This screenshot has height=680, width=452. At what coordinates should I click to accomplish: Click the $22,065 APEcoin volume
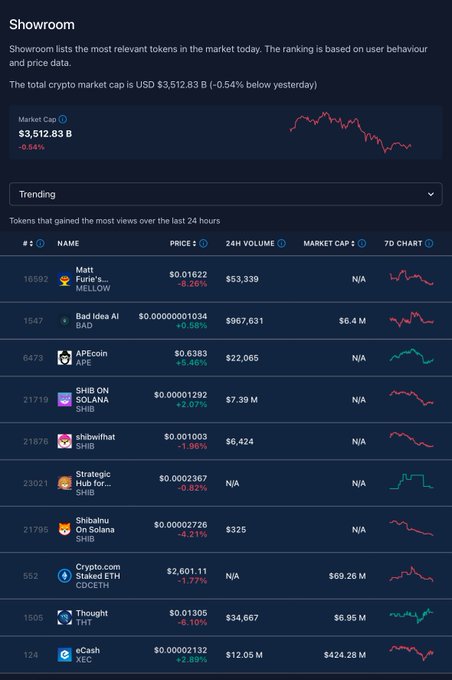242,358
